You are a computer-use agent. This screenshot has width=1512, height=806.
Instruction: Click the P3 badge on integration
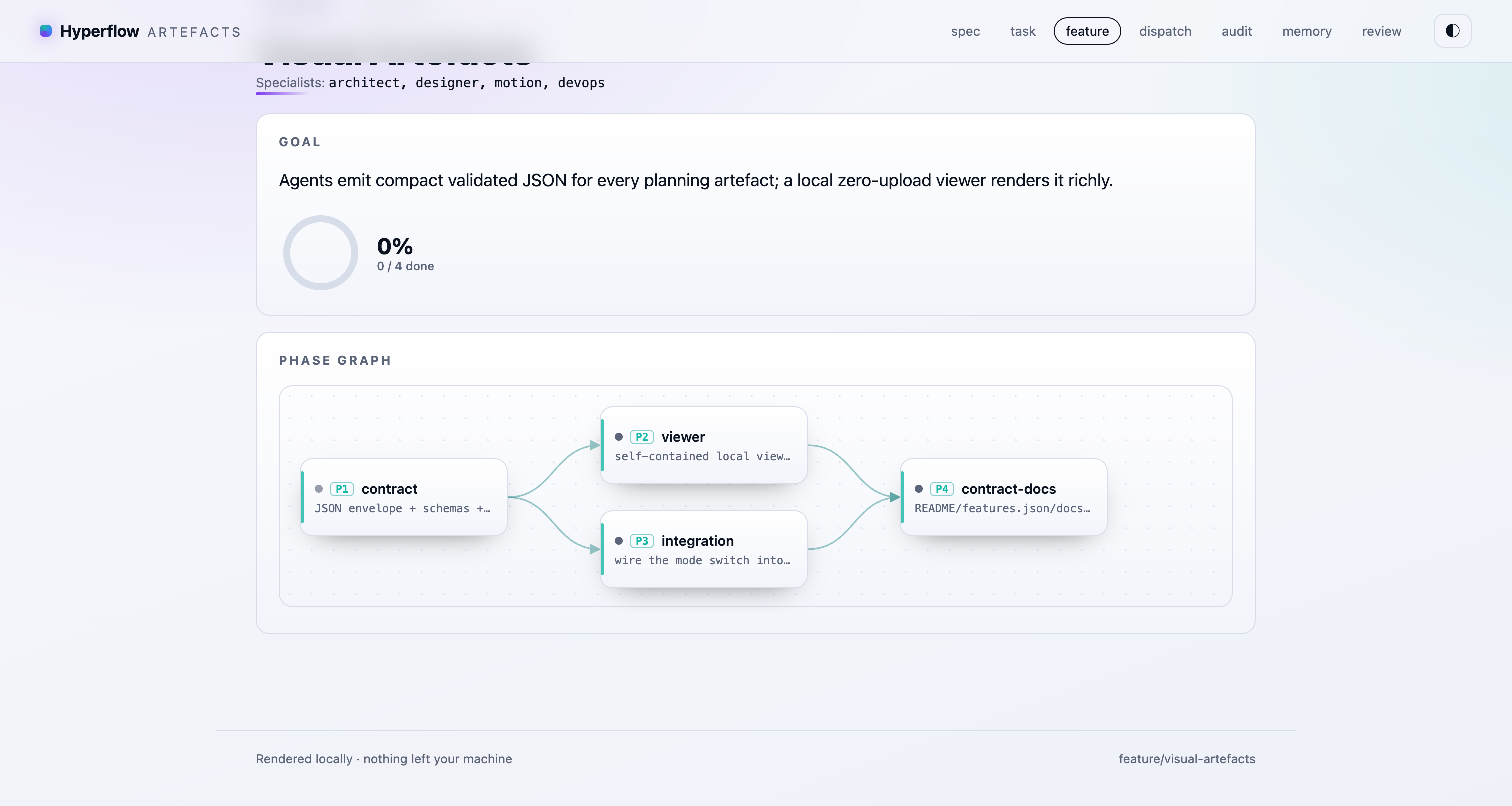[x=642, y=541]
